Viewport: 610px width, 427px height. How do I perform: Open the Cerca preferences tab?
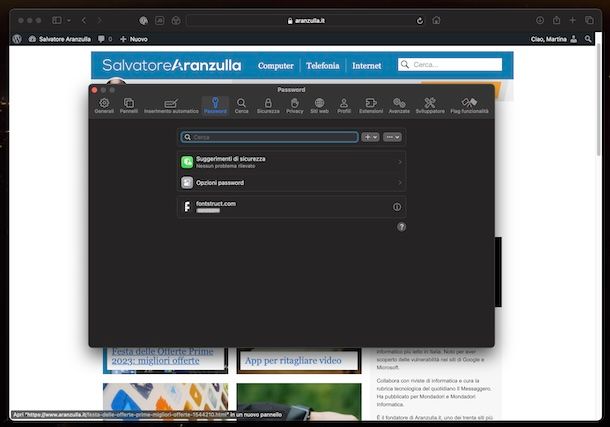[241, 106]
